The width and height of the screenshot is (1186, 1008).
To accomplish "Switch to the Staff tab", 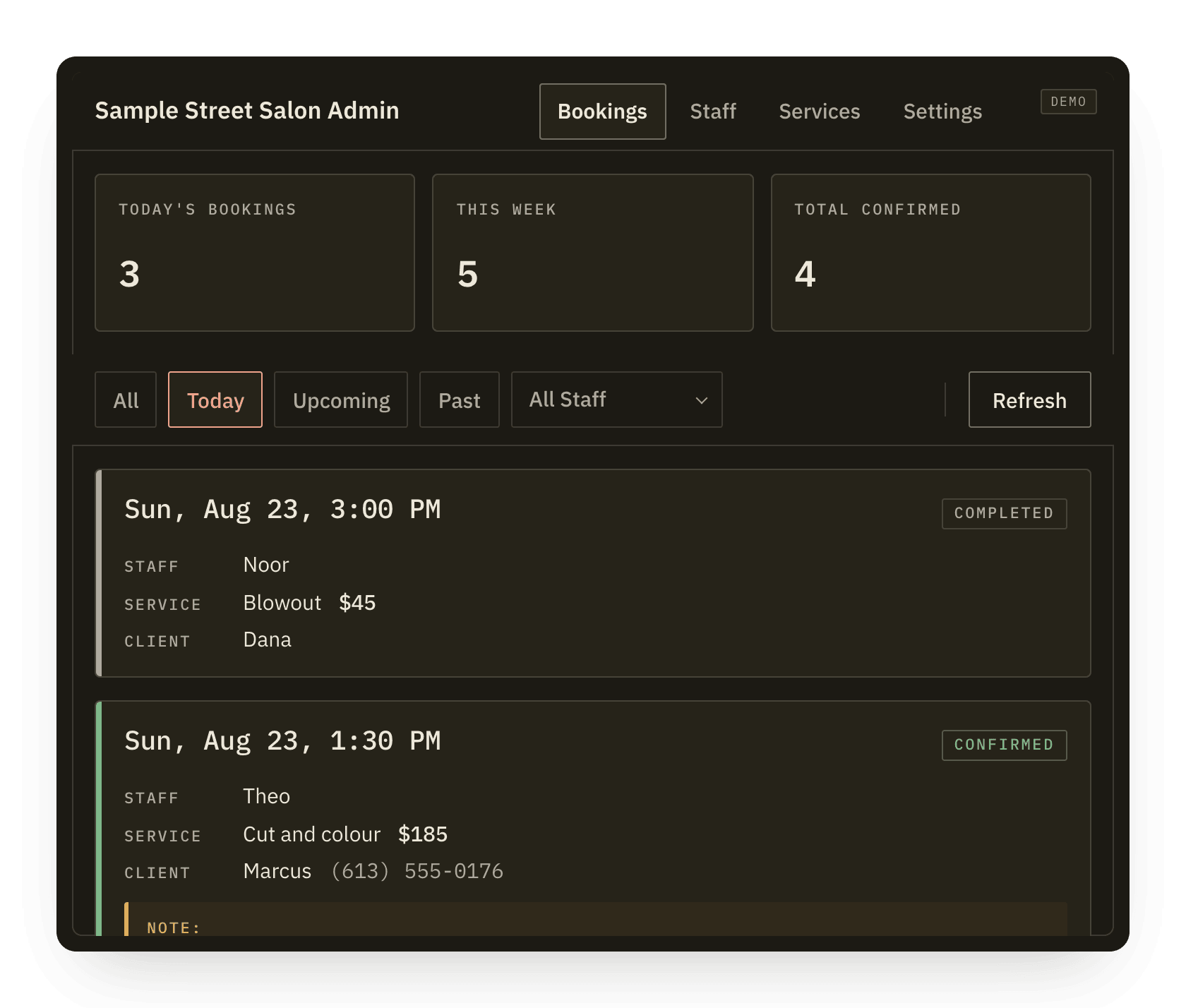I will point(713,112).
